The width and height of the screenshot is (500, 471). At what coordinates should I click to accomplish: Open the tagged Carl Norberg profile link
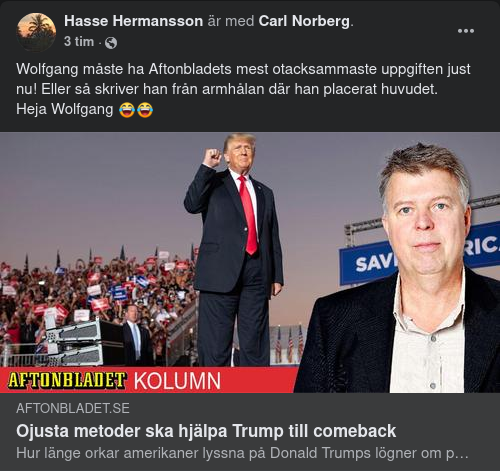coord(304,21)
